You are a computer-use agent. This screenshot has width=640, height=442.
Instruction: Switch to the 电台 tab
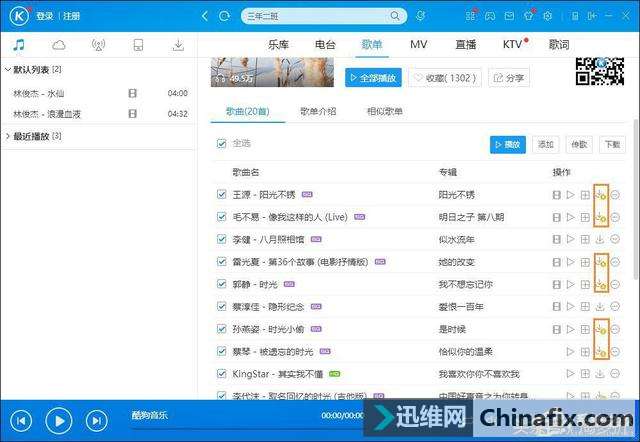coord(325,44)
